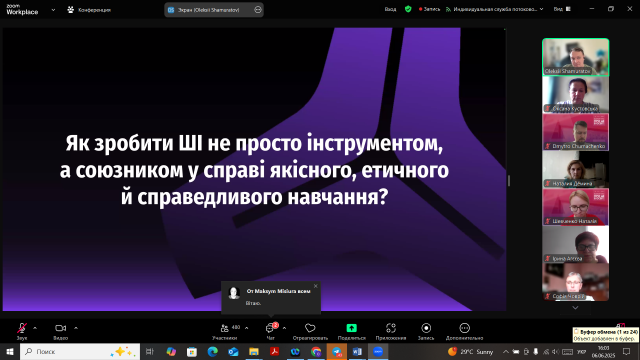Expand audio options arrow next to microphone
The height and width of the screenshot is (360, 640).
pyautogui.click(x=35, y=328)
